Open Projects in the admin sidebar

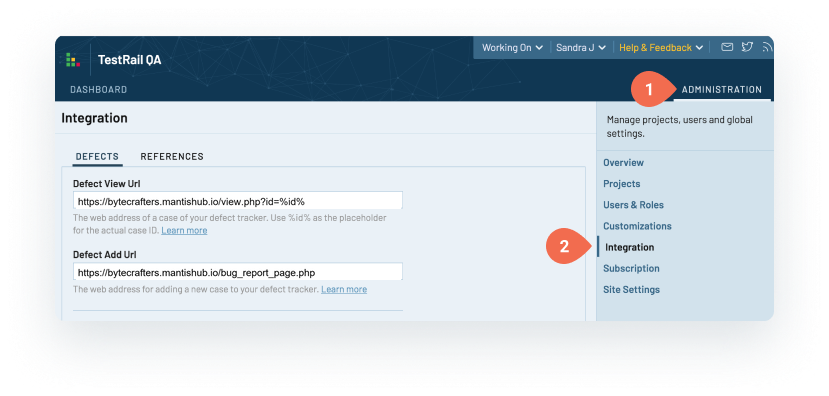622,183
